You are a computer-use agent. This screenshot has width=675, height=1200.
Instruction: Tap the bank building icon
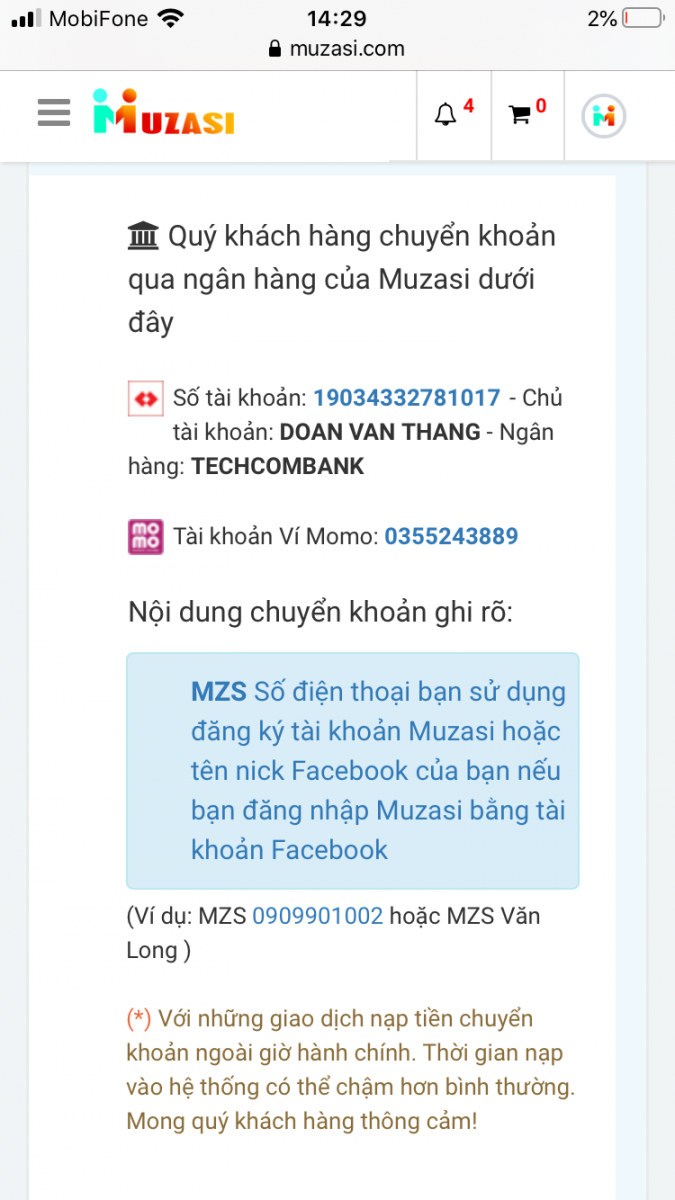tap(144, 237)
